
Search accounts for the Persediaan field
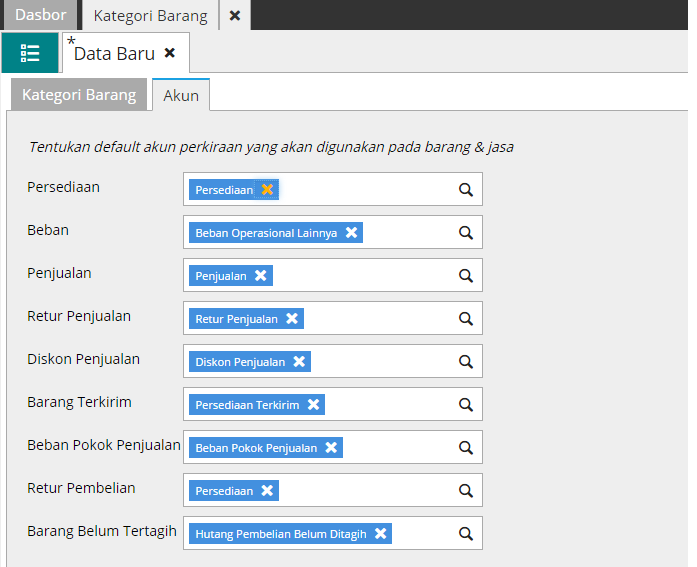point(465,190)
